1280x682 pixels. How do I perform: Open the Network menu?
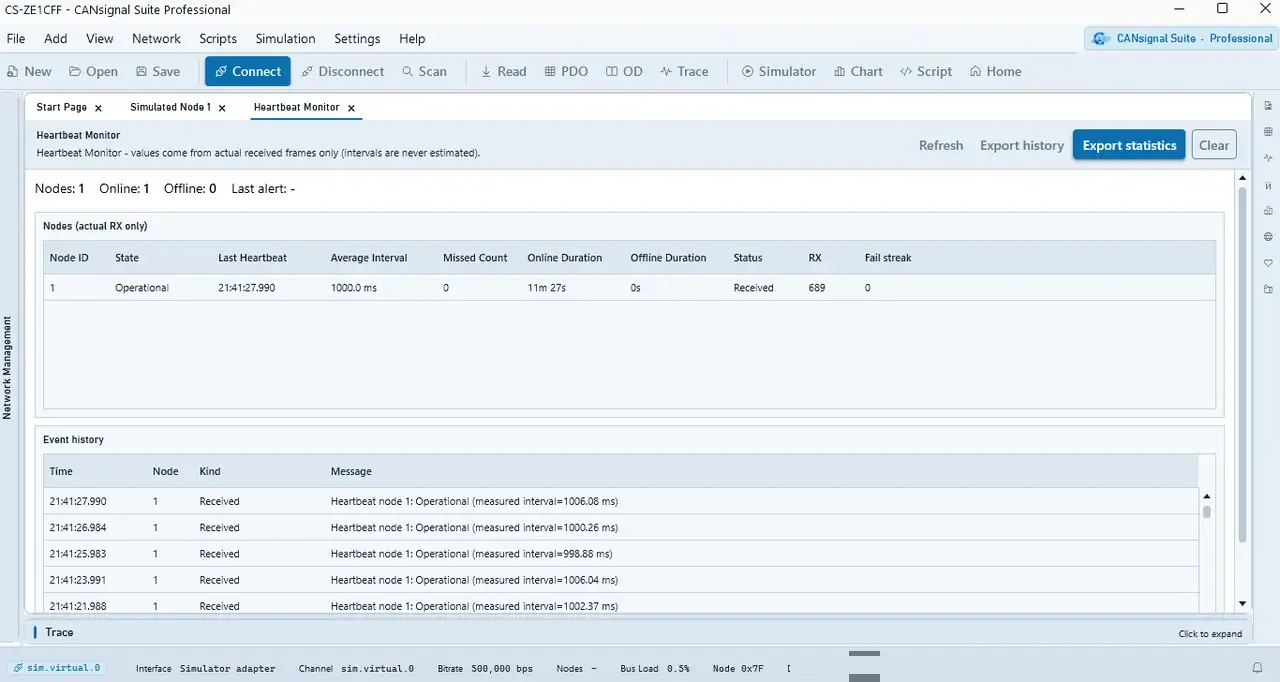(x=156, y=39)
